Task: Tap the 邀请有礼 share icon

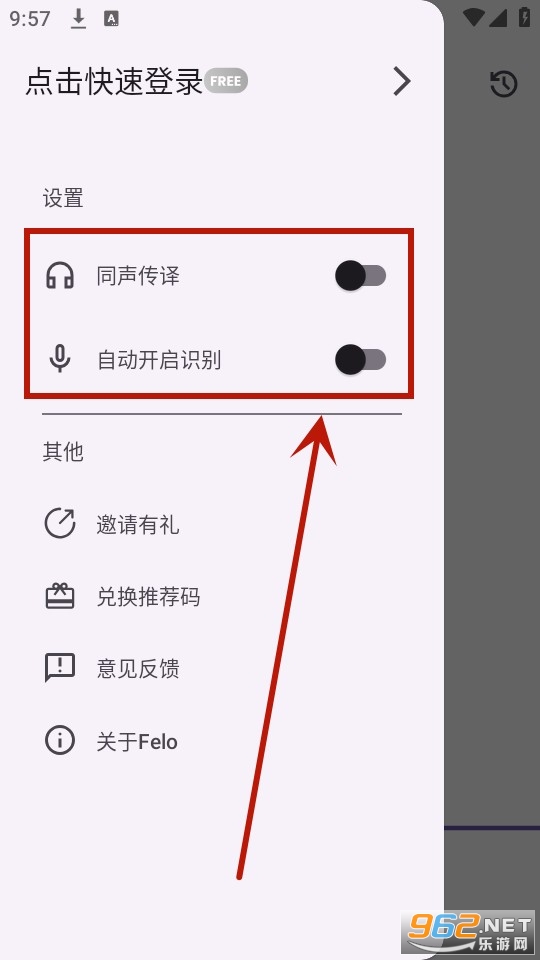Action: (x=60, y=524)
